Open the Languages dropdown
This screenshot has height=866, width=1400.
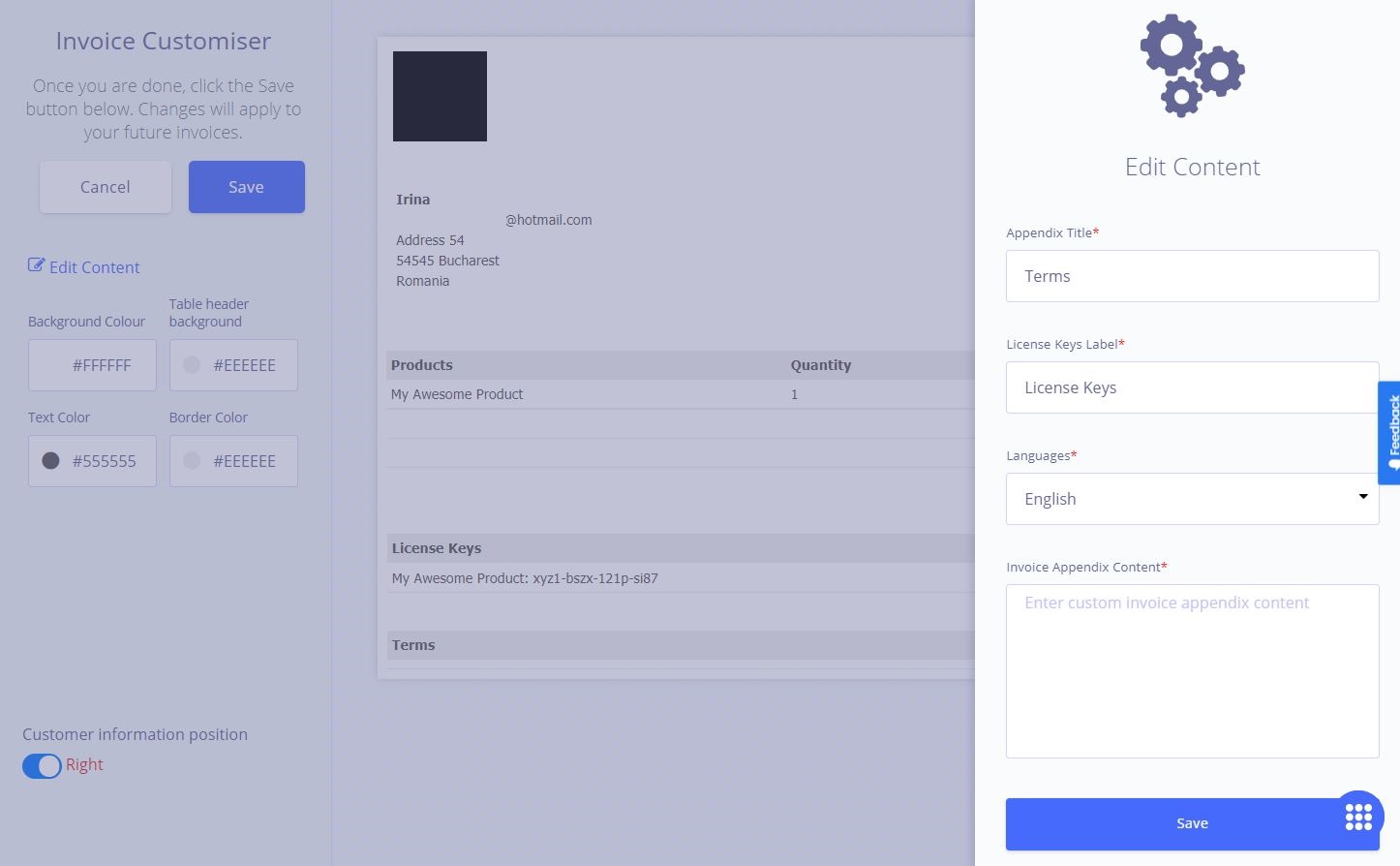click(x=1192, y=499)
